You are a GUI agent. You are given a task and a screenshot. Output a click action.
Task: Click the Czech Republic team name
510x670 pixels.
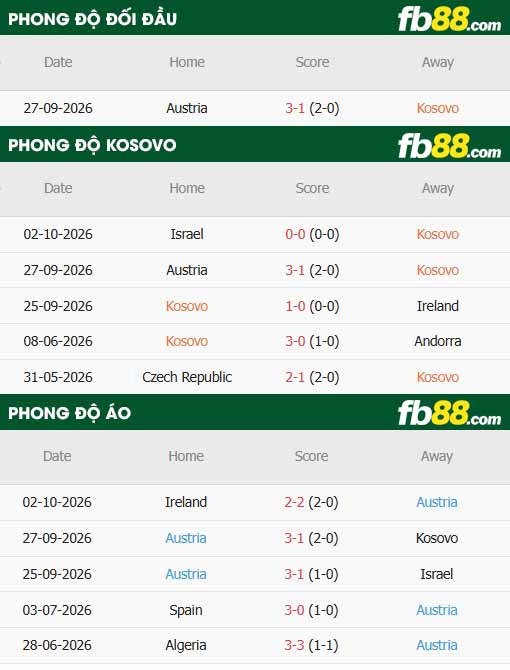pos(187,377)
